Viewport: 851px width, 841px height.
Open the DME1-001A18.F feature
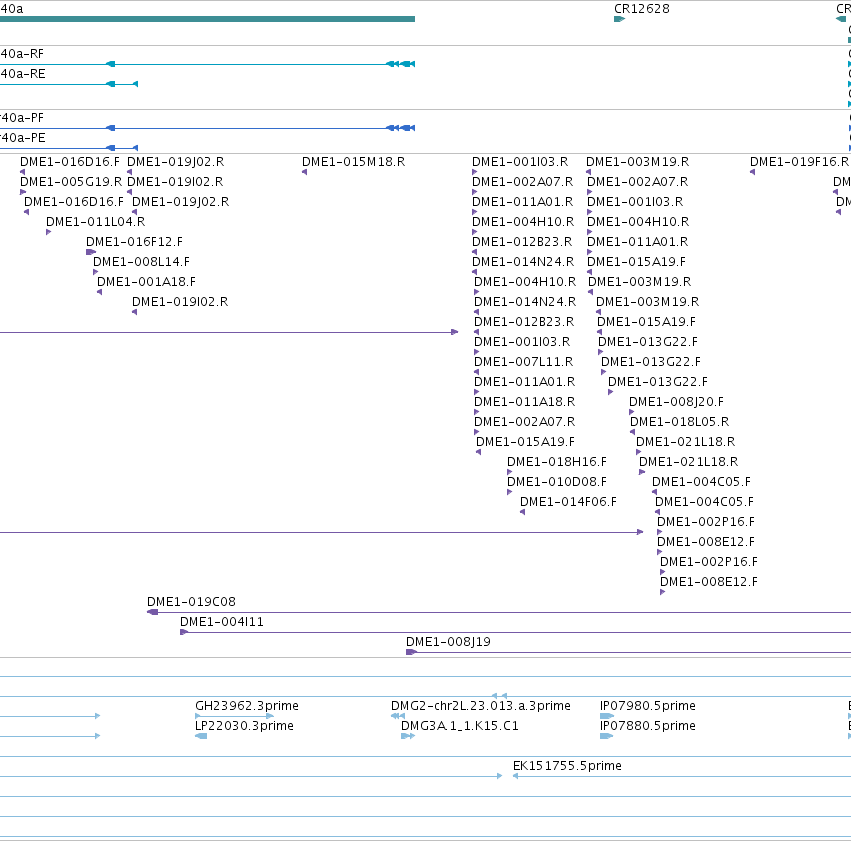[x=147, y=282]
